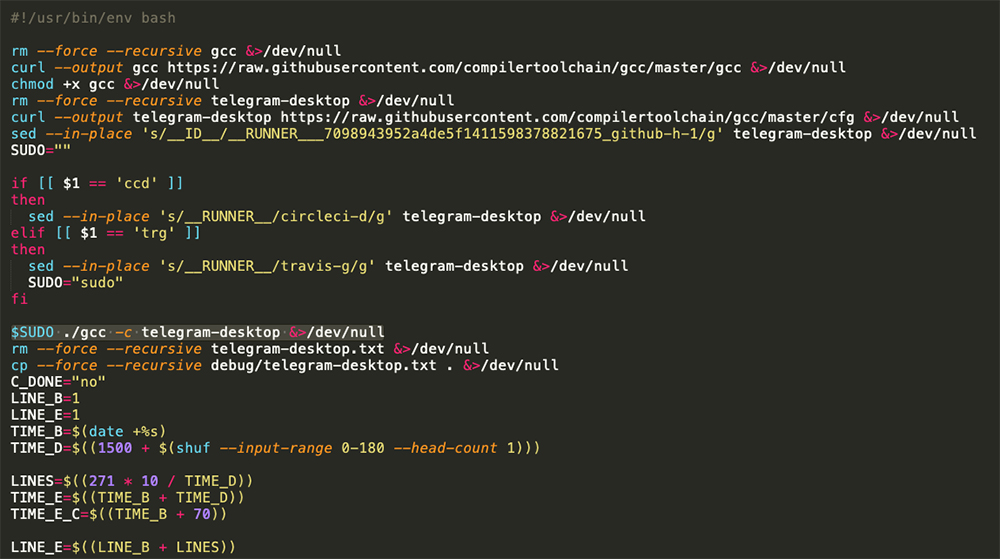This screenshot has width=1000, height=559.
Task: Click the gcc URL ending in 'master/gcc'
Action: pyautogui.click(x=454, y=68)
